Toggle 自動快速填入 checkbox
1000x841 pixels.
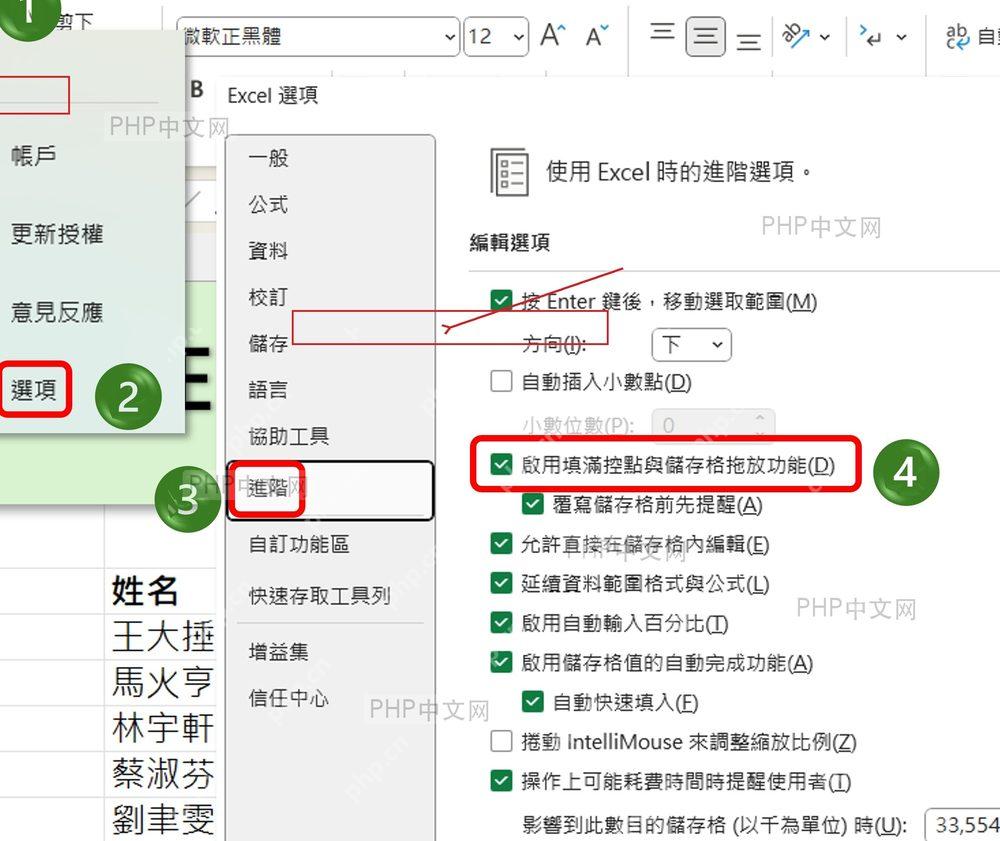click(532, 702)
